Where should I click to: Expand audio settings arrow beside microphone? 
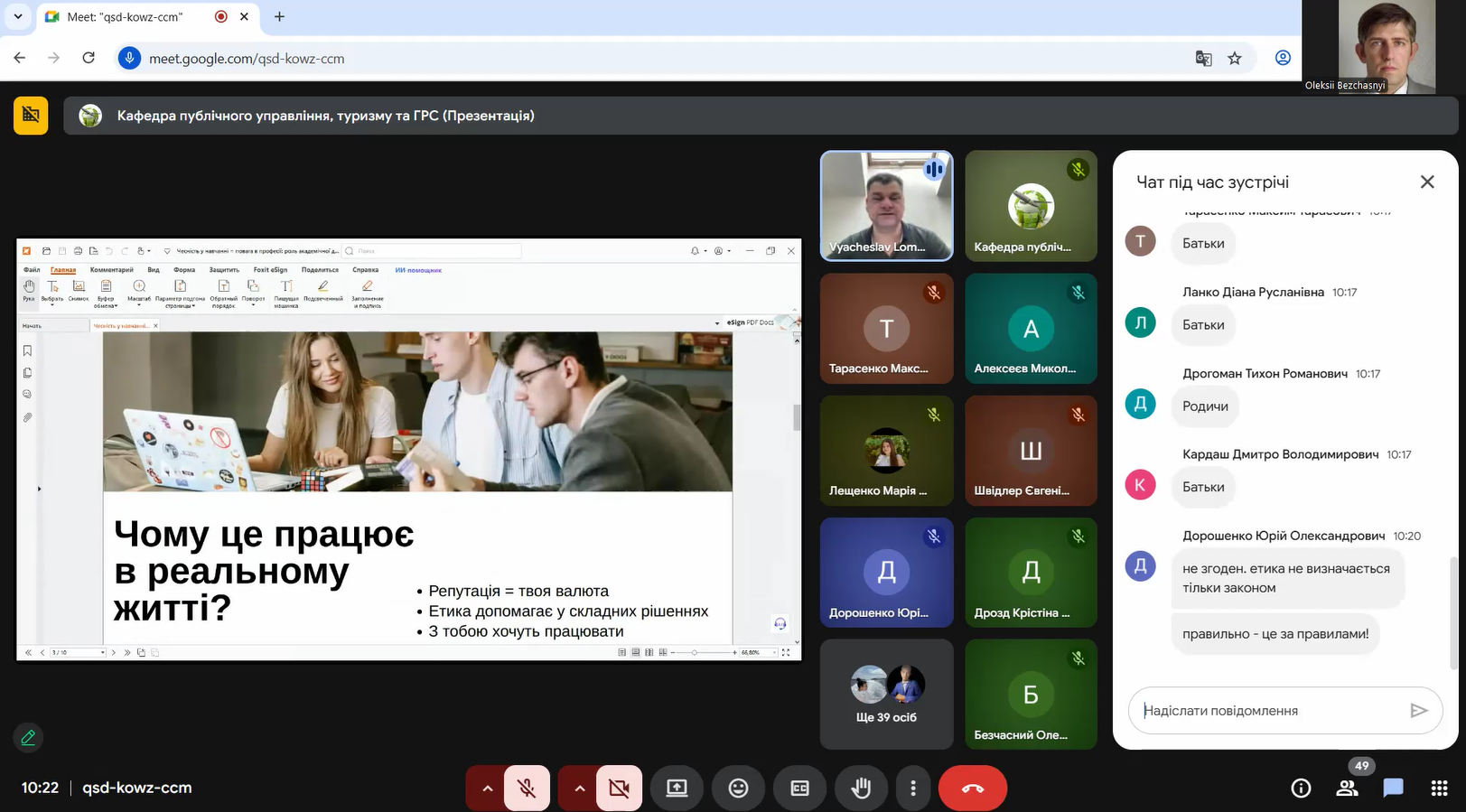point(488,789)
